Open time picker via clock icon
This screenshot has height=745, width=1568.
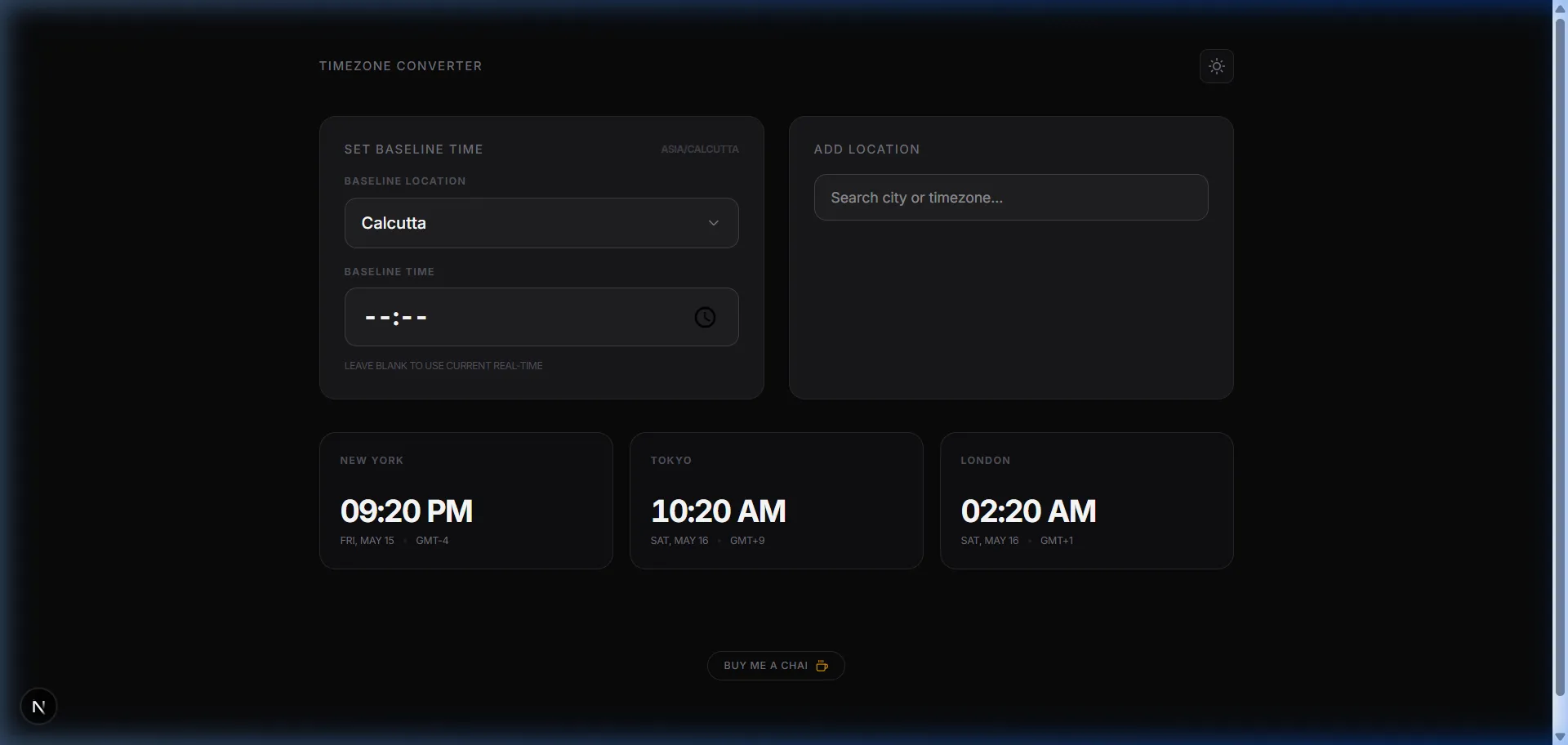coord(705,318)
